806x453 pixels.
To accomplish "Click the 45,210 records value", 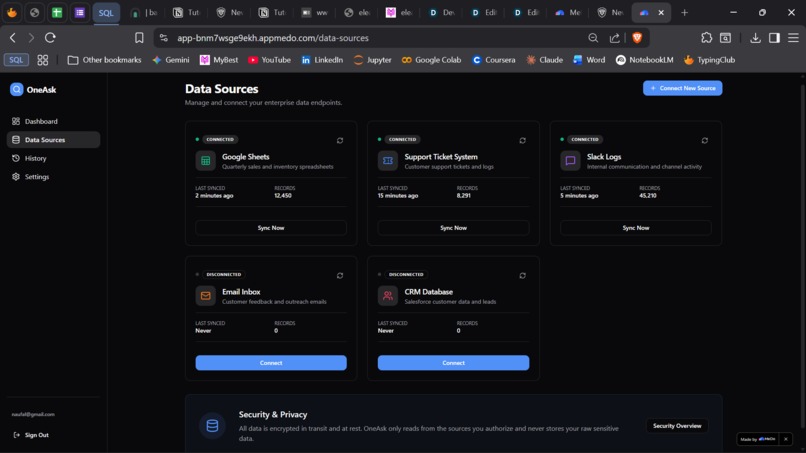I will coord(648,196).
